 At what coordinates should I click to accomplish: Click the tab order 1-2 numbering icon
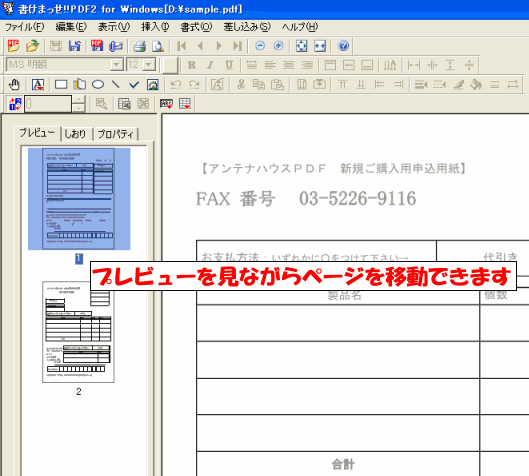[x=15, y=104]
